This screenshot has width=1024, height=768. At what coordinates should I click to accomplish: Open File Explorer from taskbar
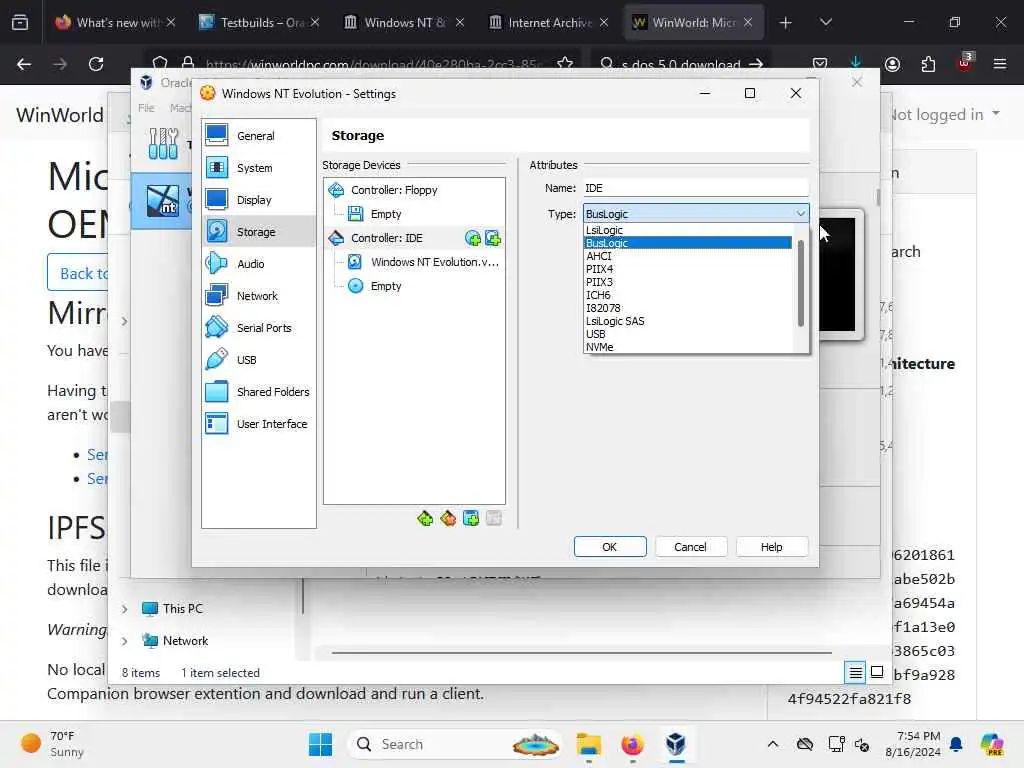point(588,744)
